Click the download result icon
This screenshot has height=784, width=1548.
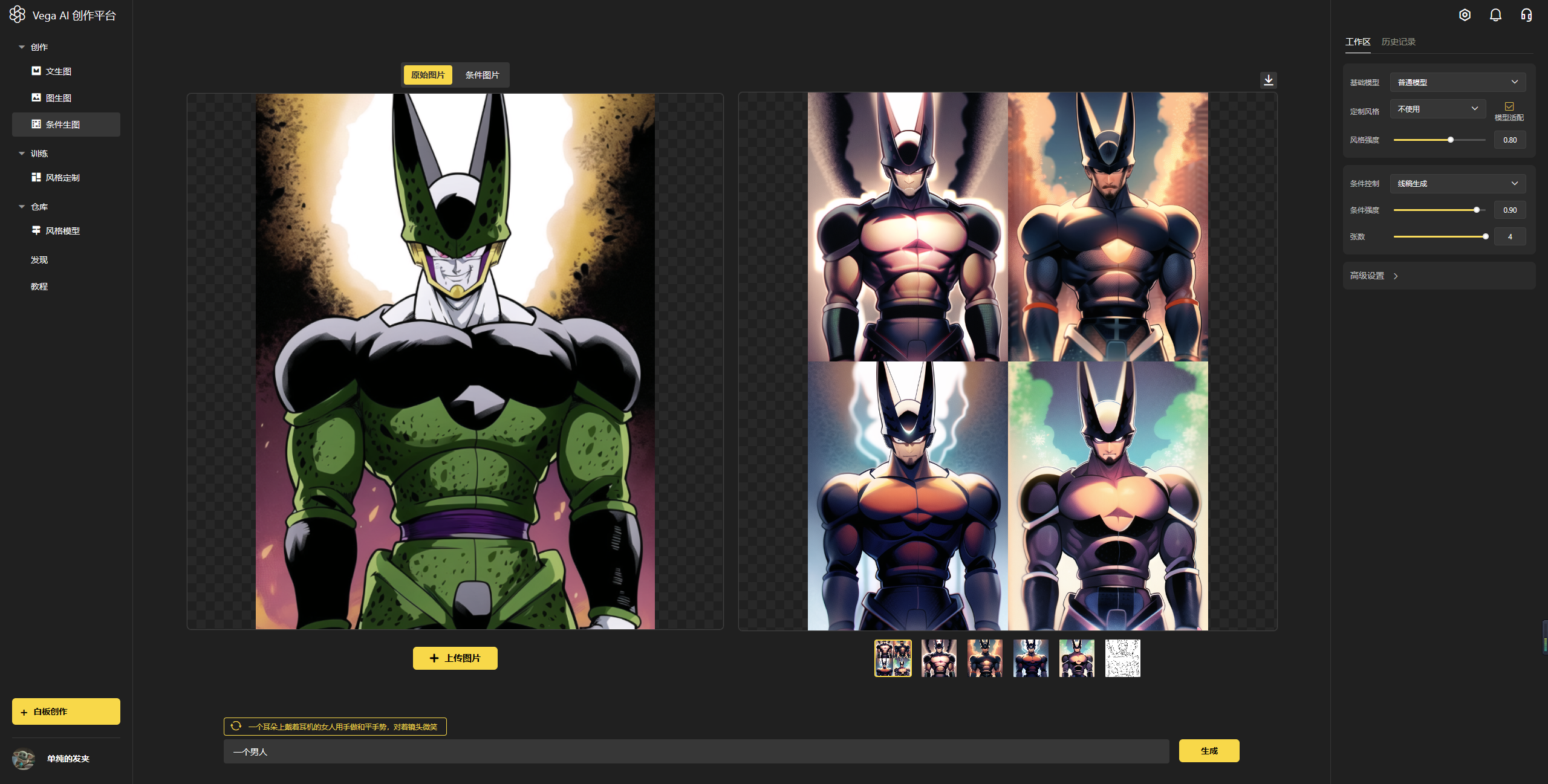tap(1269, 80)
